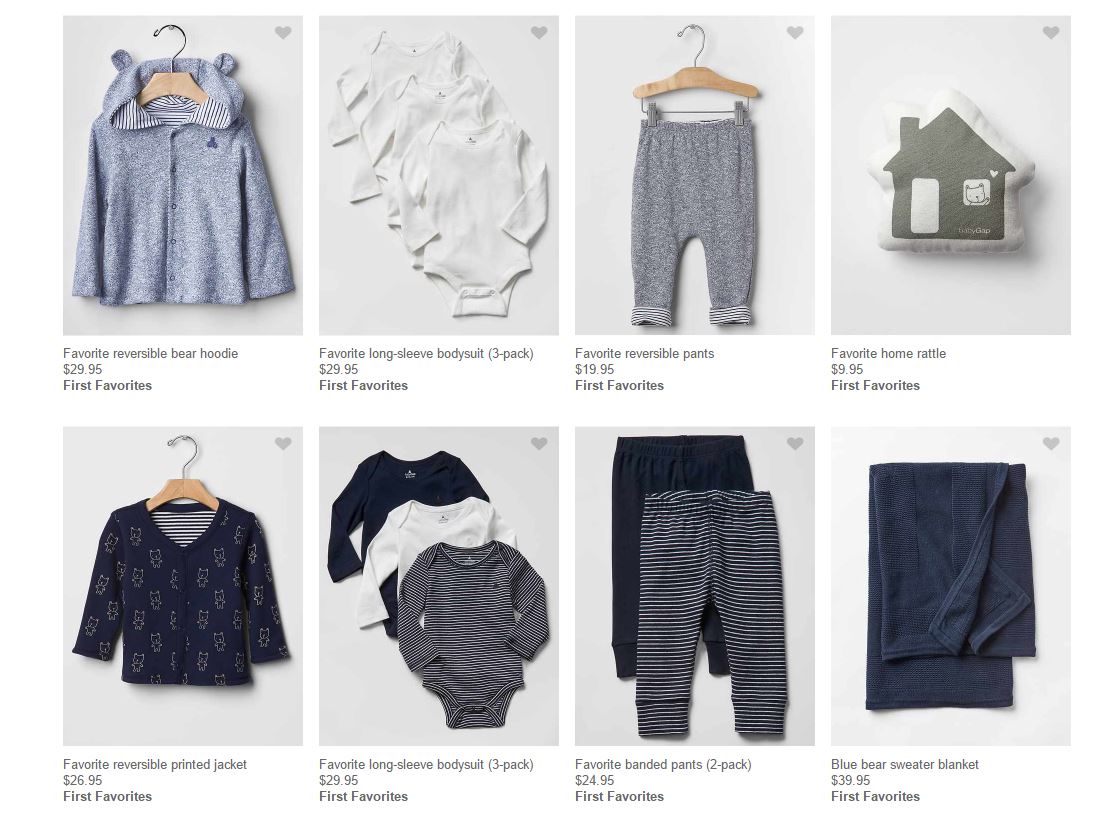Viewport: 1120px width, 833px height.
Task: Open Favorite reversible bear hoodie product image
Action: click(183, 176)
